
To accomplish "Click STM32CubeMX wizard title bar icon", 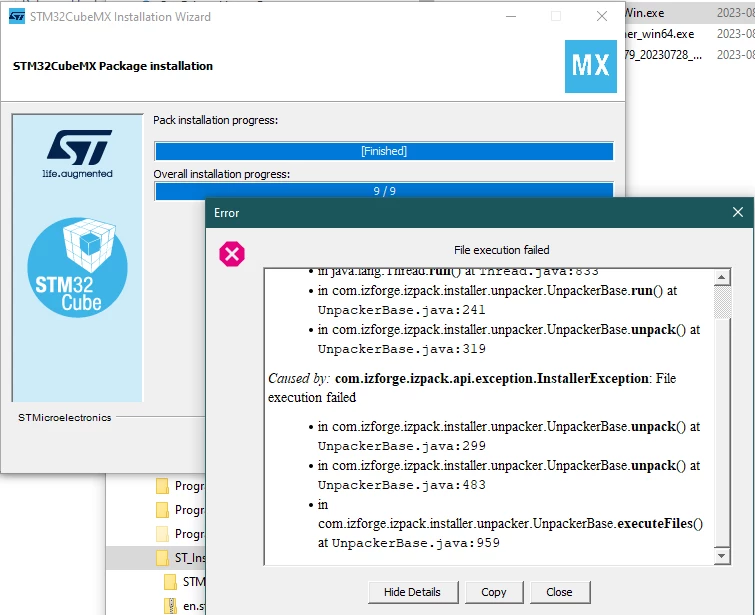I will pyautogui.click(x=17, y=16).
